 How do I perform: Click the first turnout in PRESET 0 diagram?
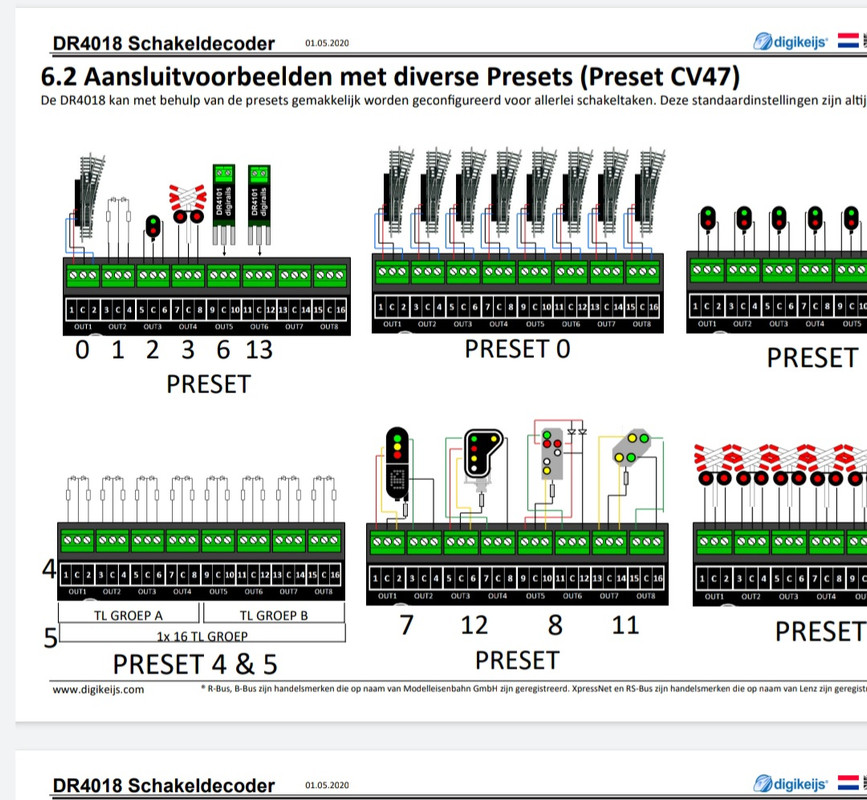click(398, 191)
